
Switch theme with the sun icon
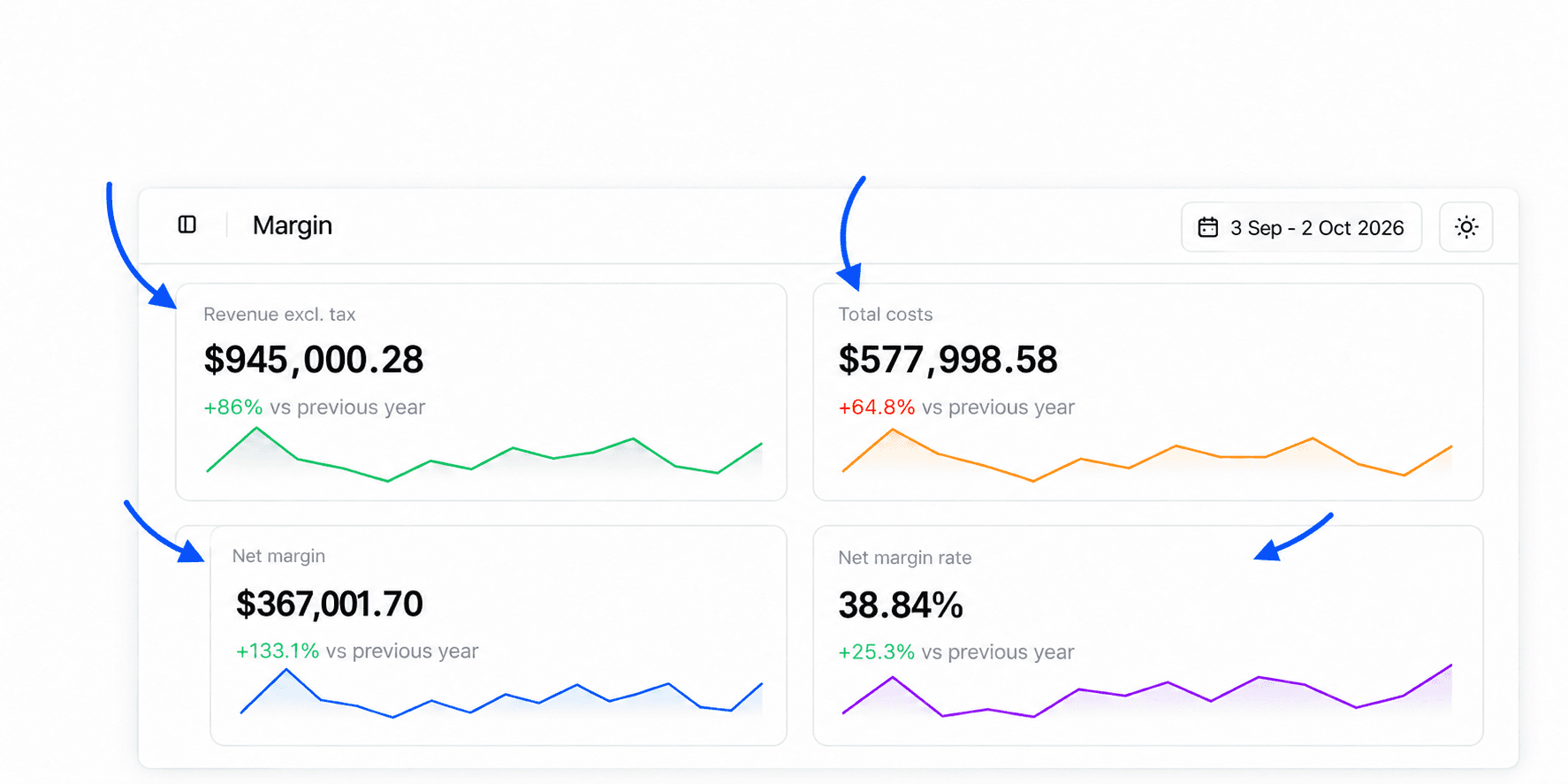point(1465,227)
